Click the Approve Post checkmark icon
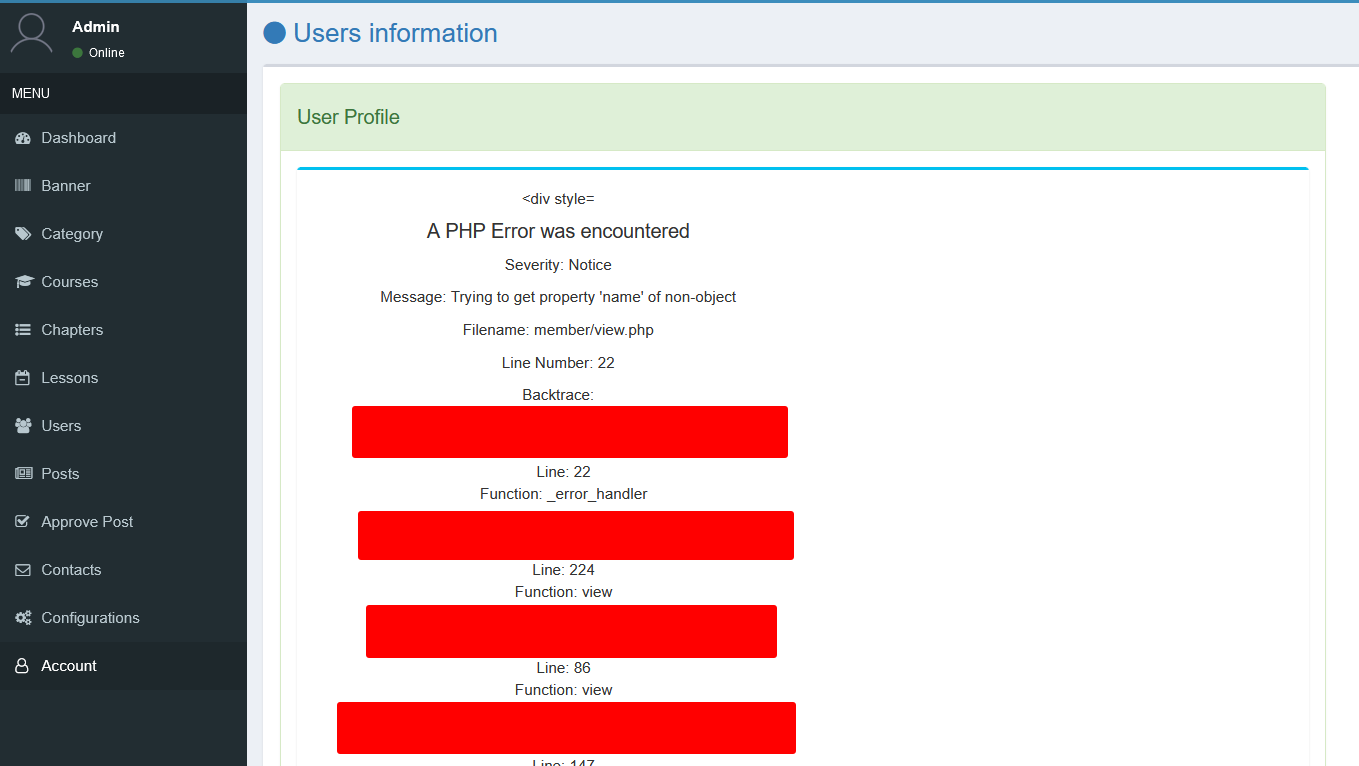The width and height of the screenshot is (1359, 766). click(22, 521)
